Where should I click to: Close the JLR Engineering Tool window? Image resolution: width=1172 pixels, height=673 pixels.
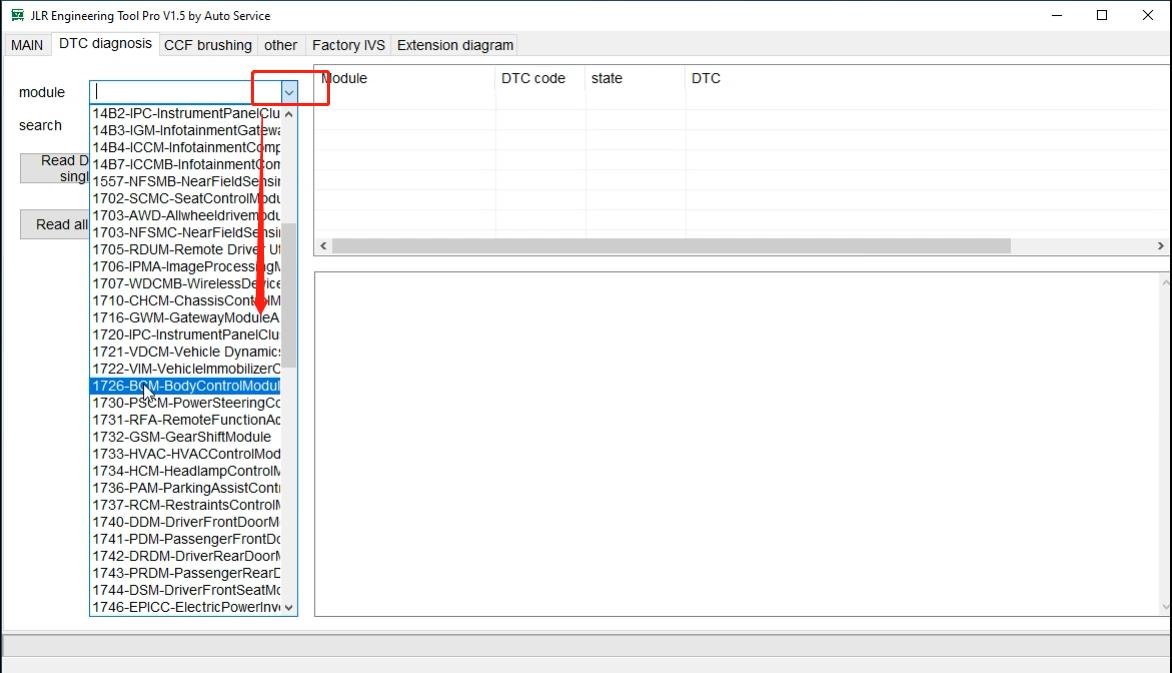click(x=1147, y=15)
